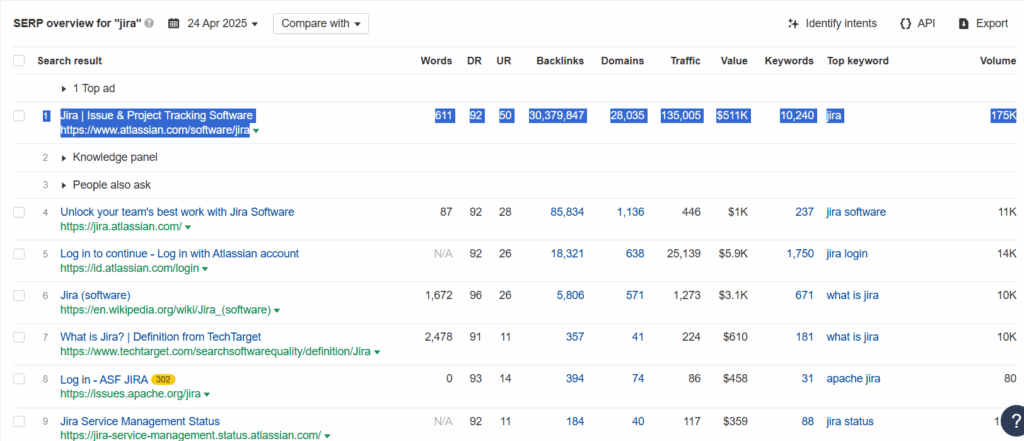This screenshot has width=1024, height=441.
Task: Expand the 1 Top ad row
Action: click(x=88, y=88)
